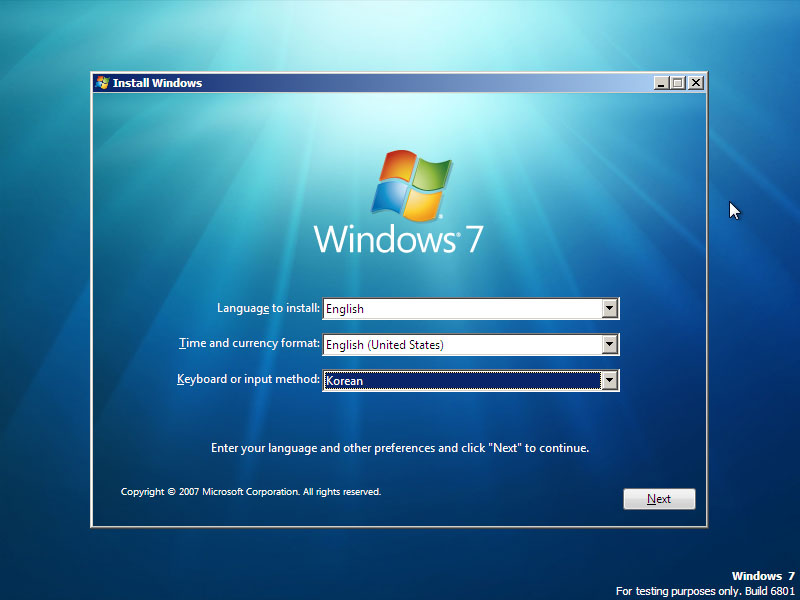The height and width of the screenshot is (600, 800).
Task: Click the 'Keyboard or input method:' label
Action: point(248,379)
